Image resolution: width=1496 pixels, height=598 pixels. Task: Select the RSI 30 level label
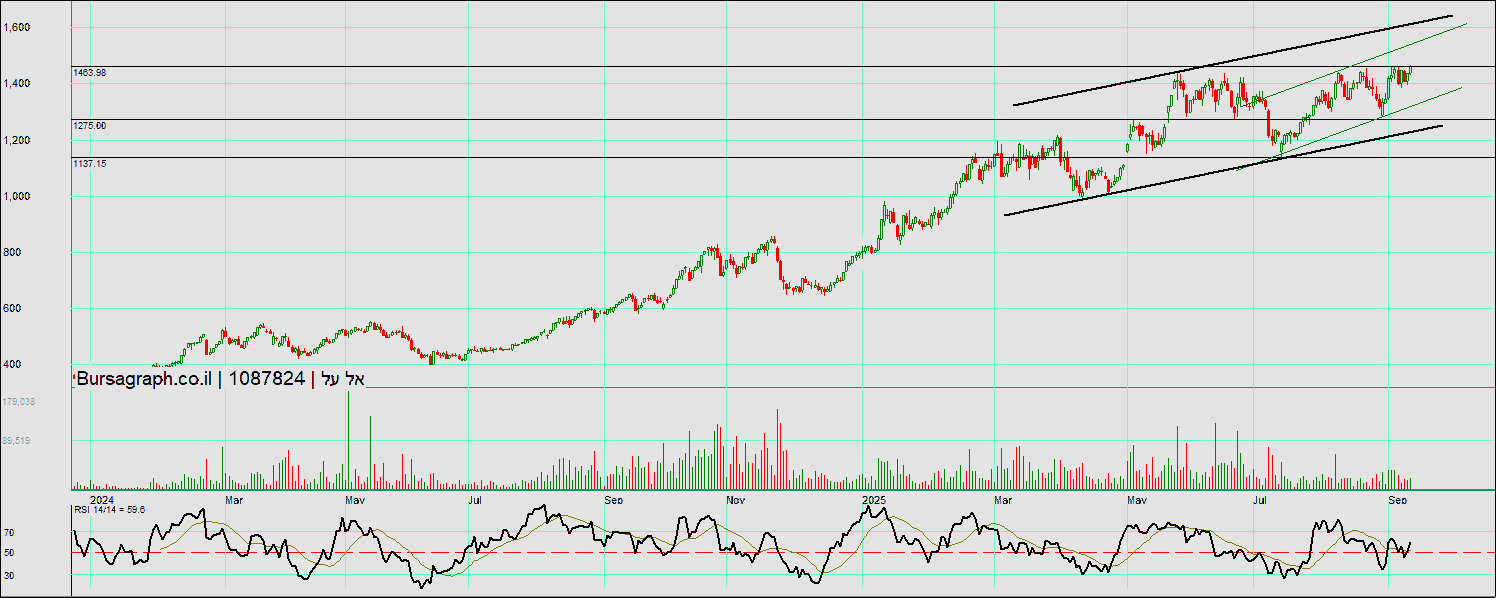tap(9, 575)
